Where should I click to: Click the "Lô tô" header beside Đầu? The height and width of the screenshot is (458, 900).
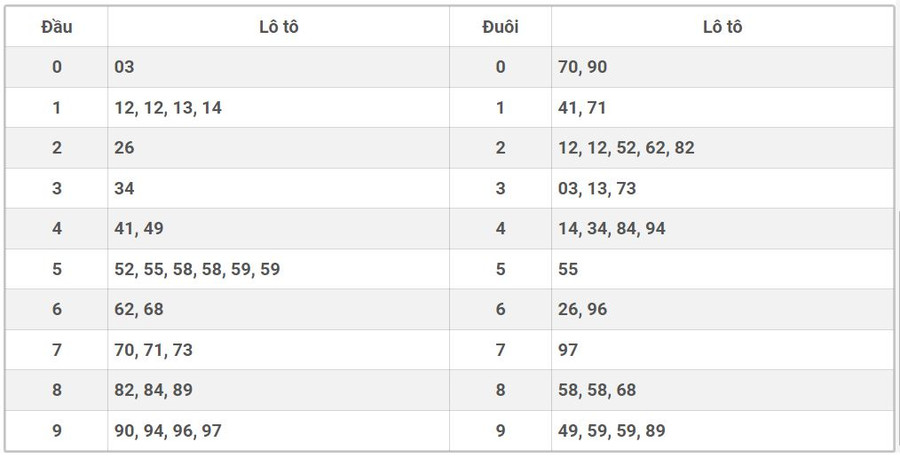(278, 27)
